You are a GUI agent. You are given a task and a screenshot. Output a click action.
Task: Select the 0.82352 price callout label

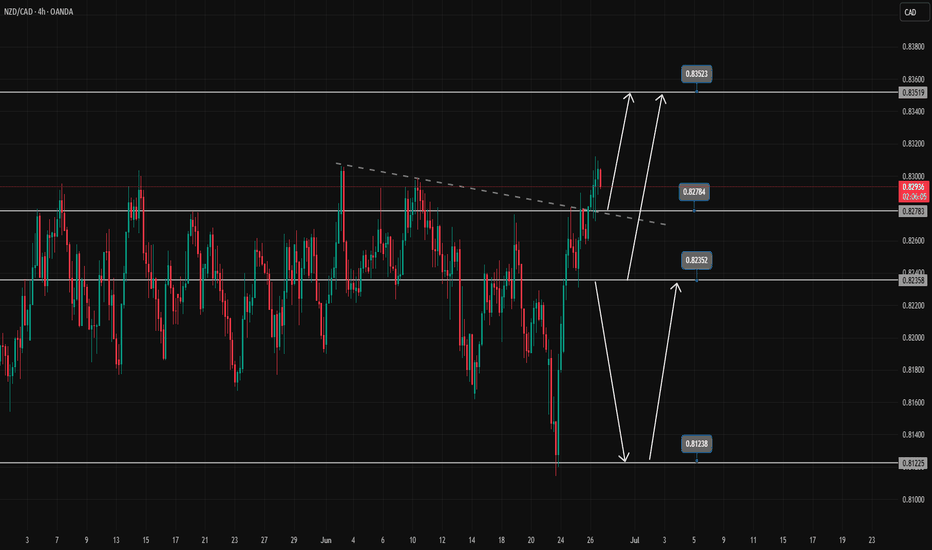697,260
